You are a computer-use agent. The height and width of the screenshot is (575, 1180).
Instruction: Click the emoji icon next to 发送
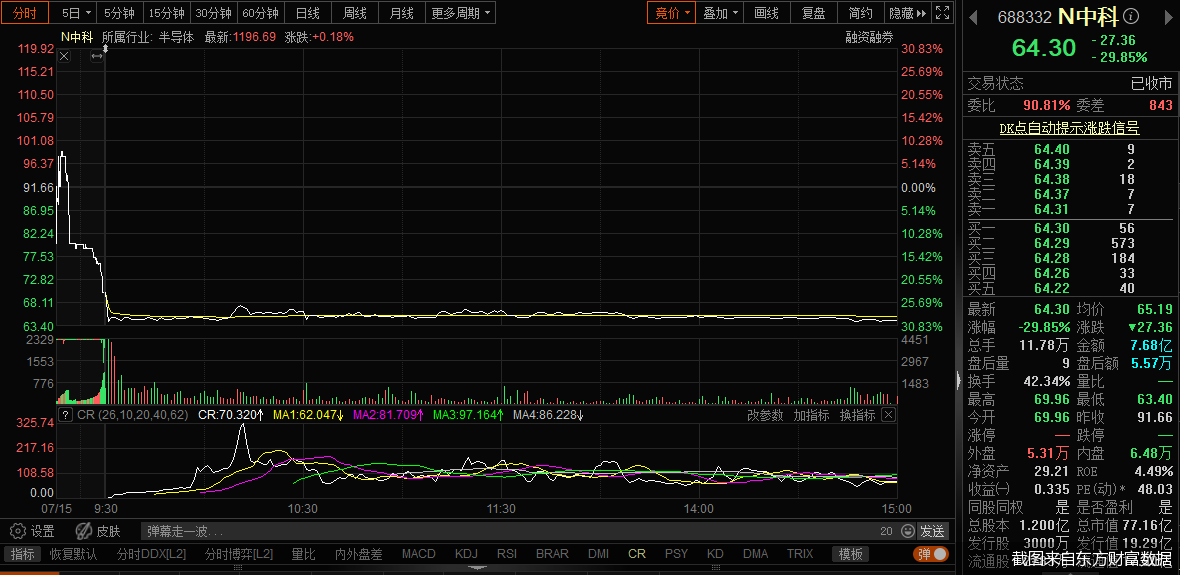pos(904,531)
